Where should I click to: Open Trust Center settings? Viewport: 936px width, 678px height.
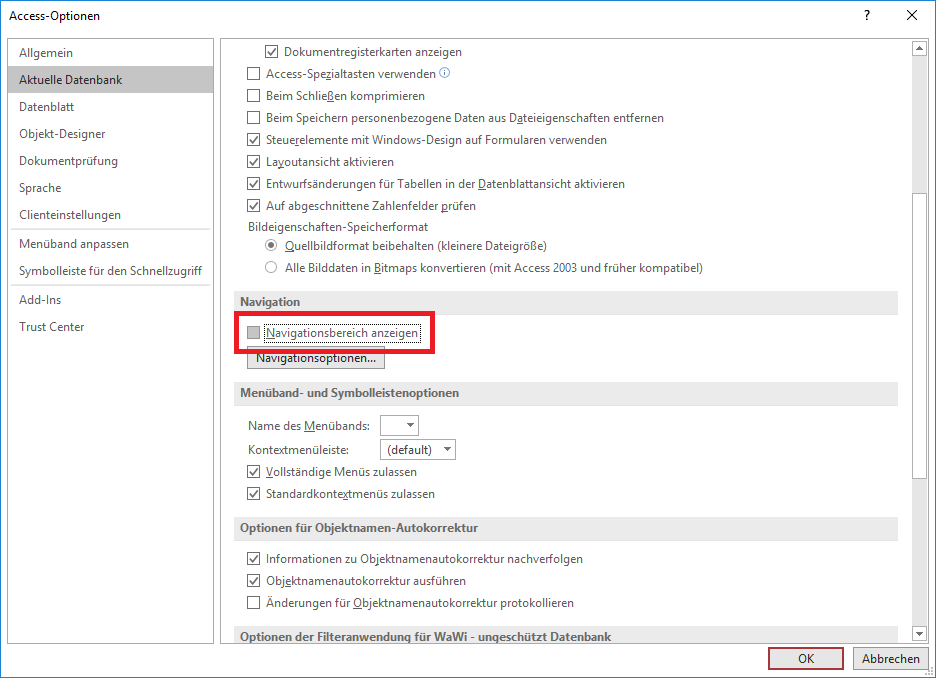coord(52,327)
